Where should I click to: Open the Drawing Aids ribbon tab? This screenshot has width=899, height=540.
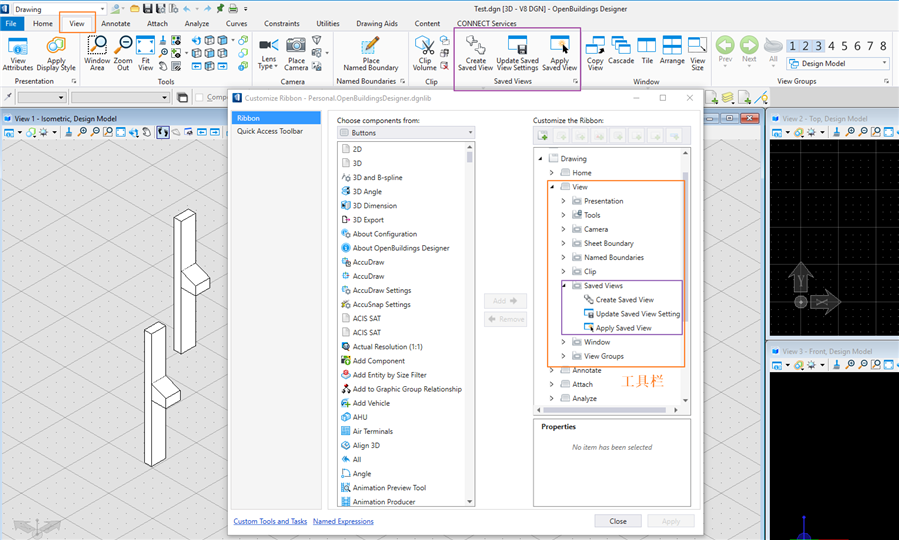point(377,24)
